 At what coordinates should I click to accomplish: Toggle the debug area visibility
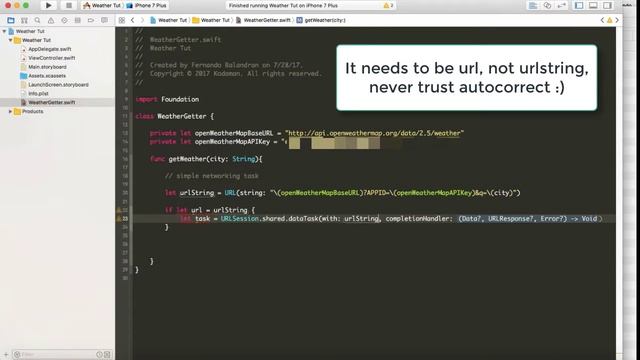tap(593, 5)
